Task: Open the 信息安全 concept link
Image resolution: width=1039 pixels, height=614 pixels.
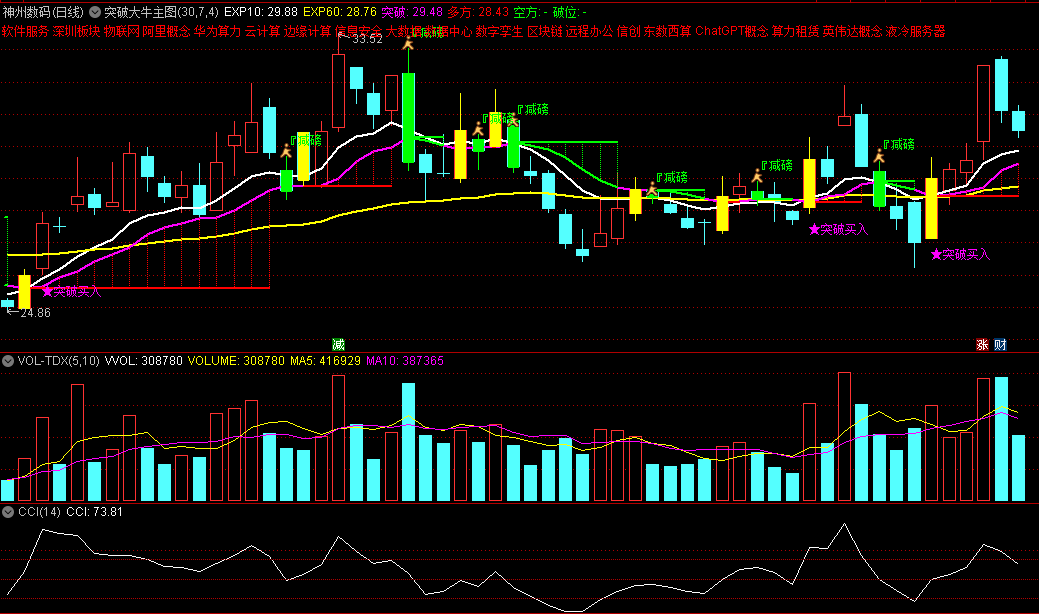Action: click(x=358, y=31)
